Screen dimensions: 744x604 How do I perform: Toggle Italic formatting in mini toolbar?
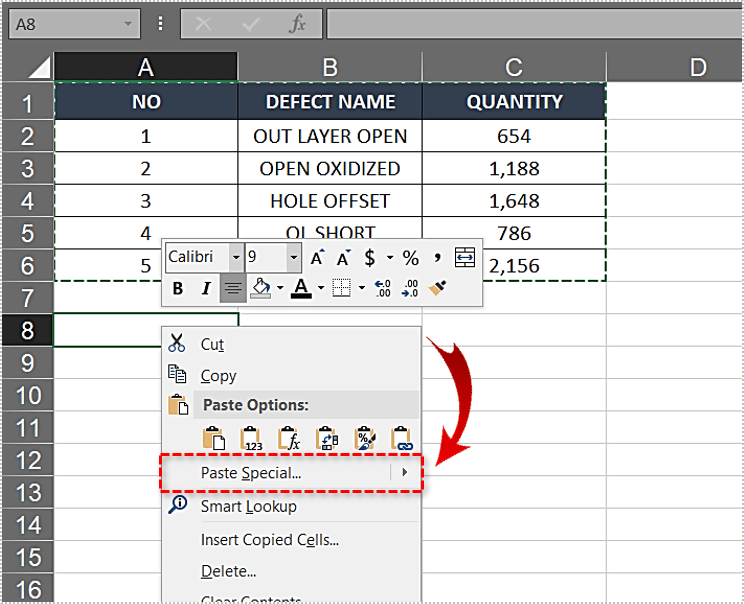[206, 289]
